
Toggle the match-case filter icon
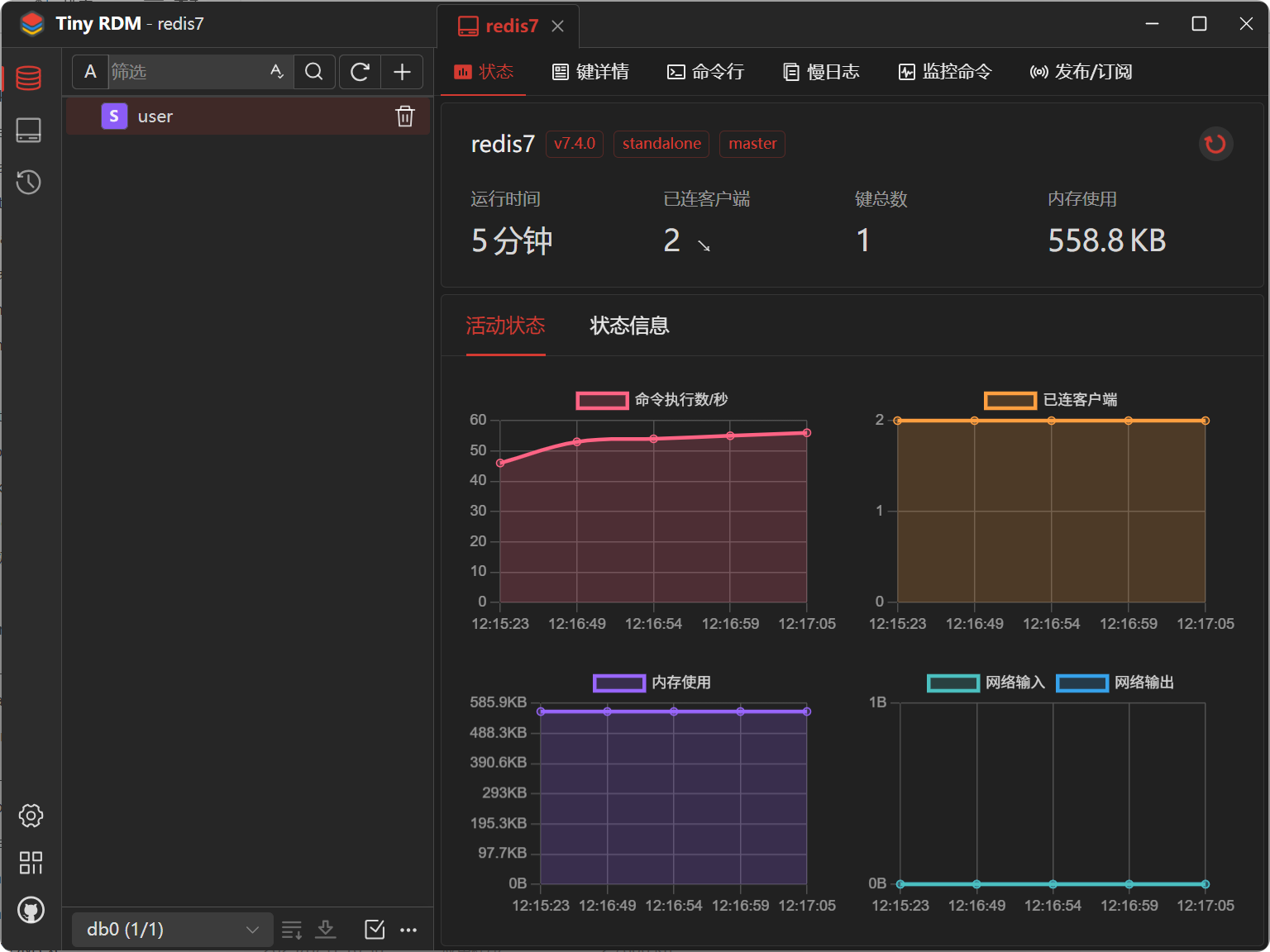point(277,72)
